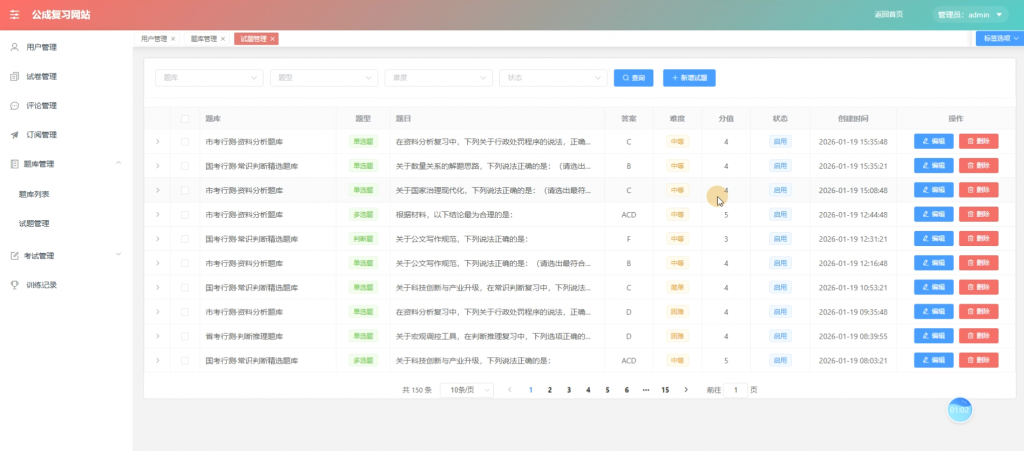Click the 考试管理 edit icon in sidebar
The image size is (1024, 451).
point(14,255)
